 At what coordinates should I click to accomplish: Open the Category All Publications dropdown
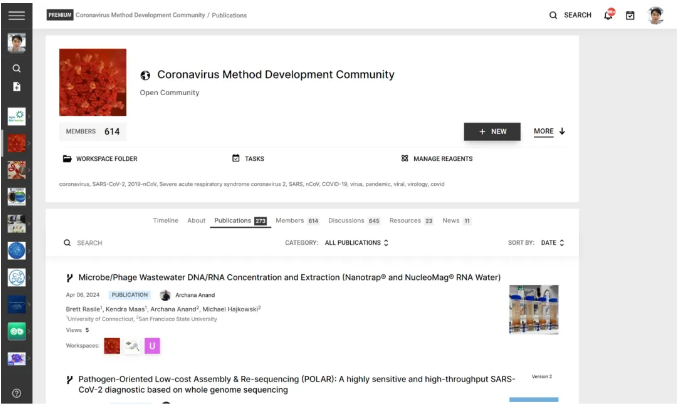(x=358, y=243)
